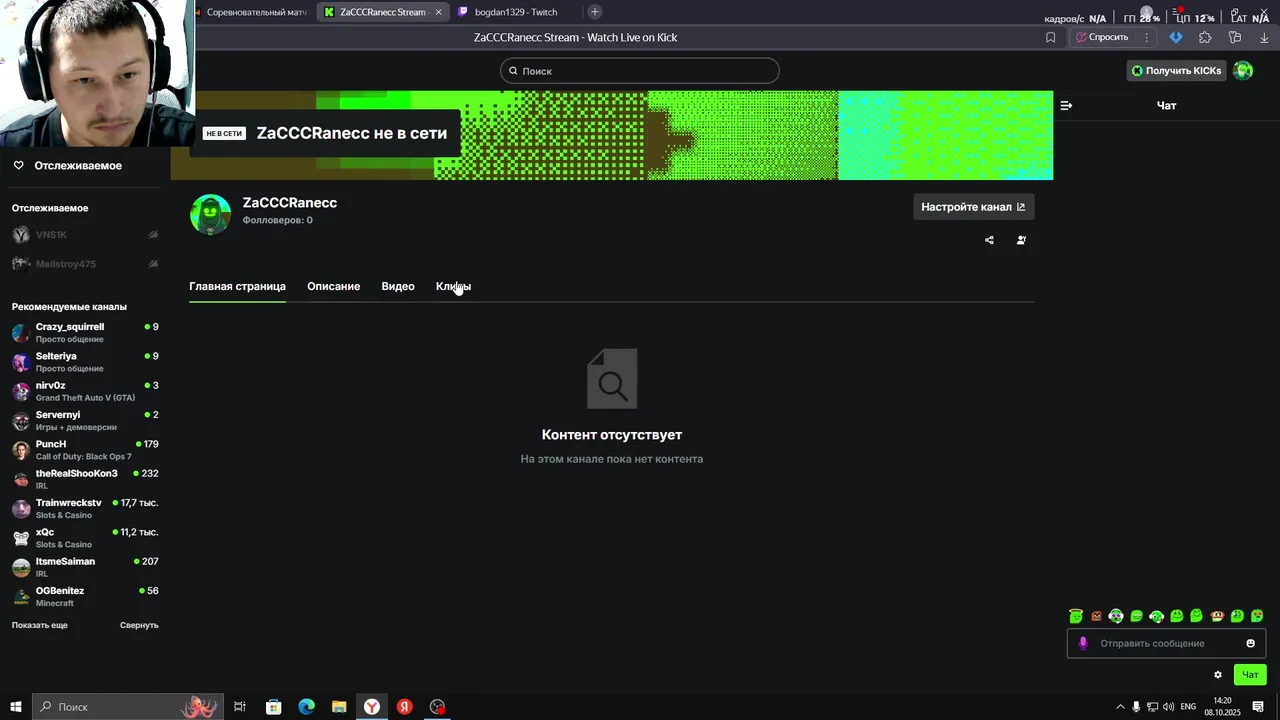The width and height of the screenshot is (1280, 720).
Task: Switch to Главная страница tab
Action: (x=237, y=286)
